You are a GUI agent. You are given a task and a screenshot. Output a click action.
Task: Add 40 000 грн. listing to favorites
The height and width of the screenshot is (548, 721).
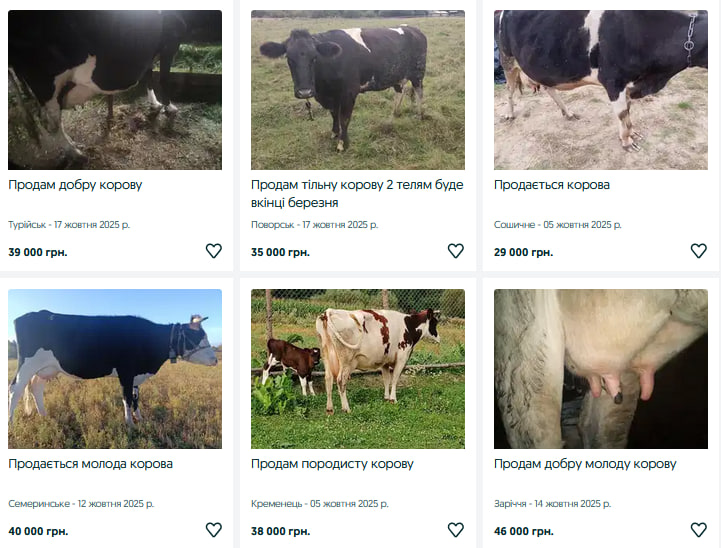pyautogui.click(x=213, y=530)
